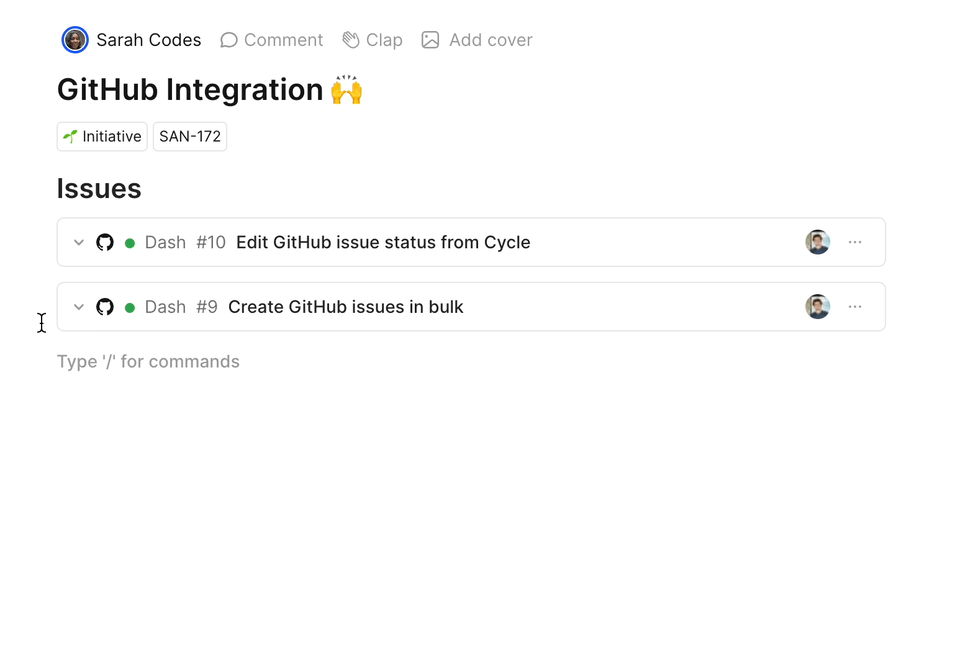
Task: Click assignee avatar on issue #9
Action: 818,307
